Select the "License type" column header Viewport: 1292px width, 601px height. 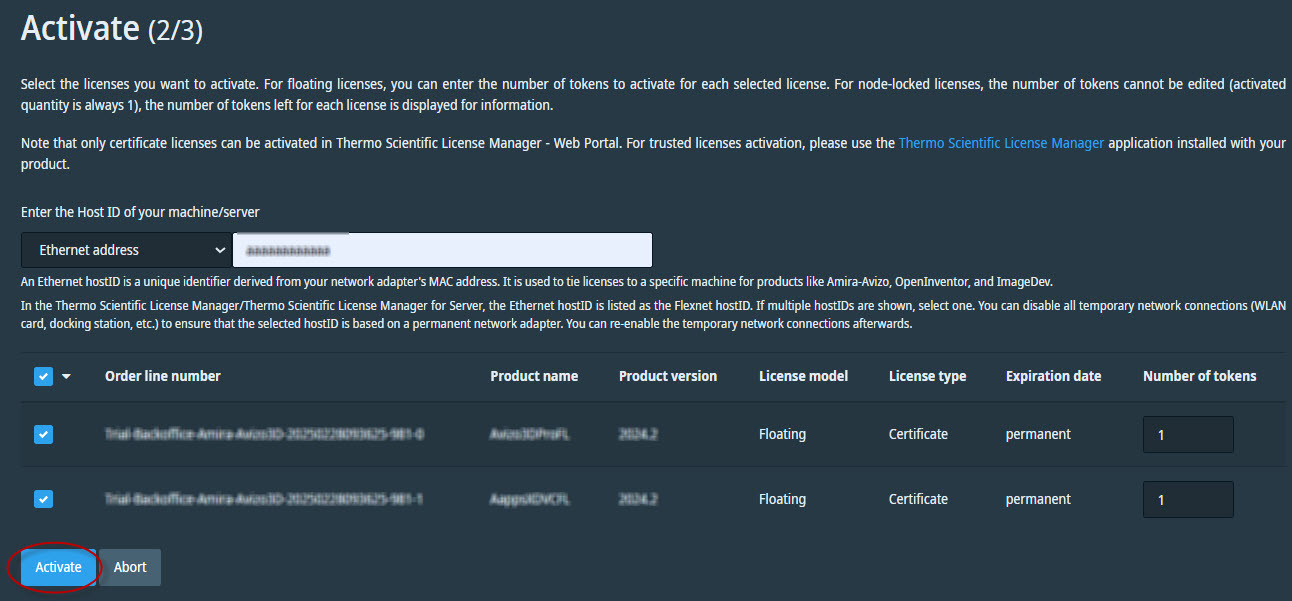928,376
